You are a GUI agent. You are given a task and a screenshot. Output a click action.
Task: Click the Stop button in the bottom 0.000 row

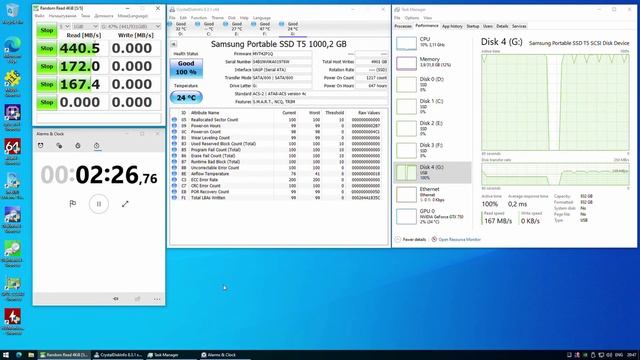47,102
